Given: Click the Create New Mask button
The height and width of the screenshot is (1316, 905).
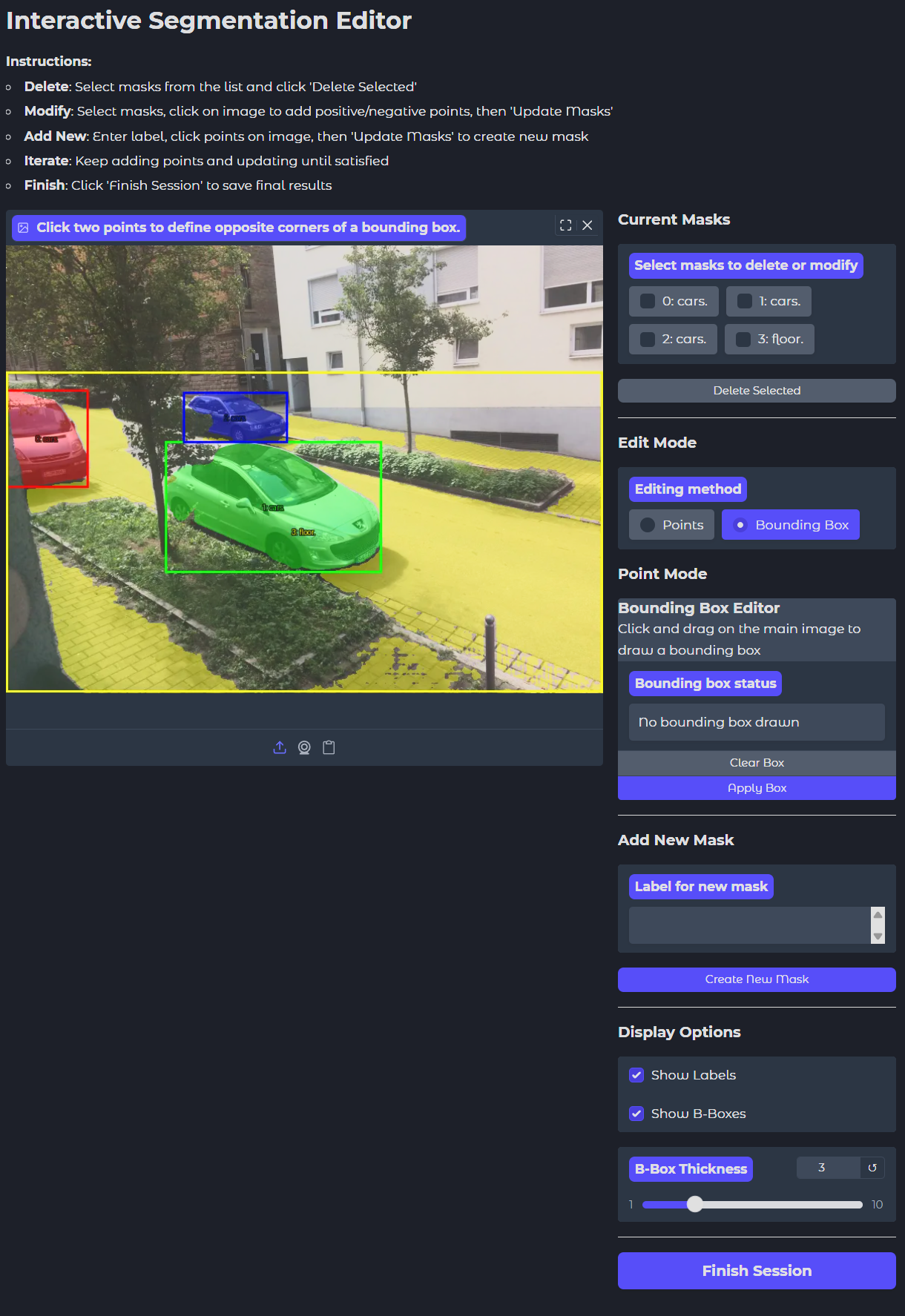Looking at the screenshot, I should pyautogui.click(x=757, y=979).
